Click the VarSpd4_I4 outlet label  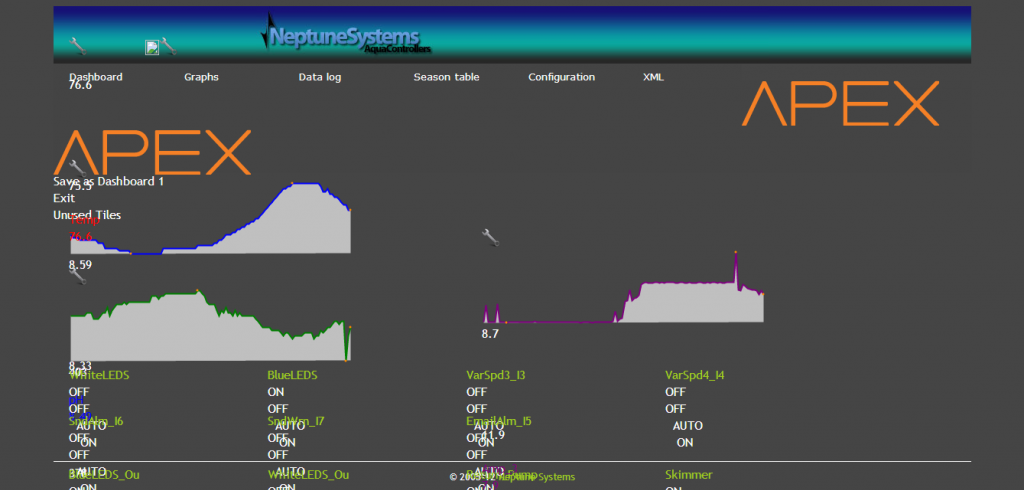(x=695, y=376)
